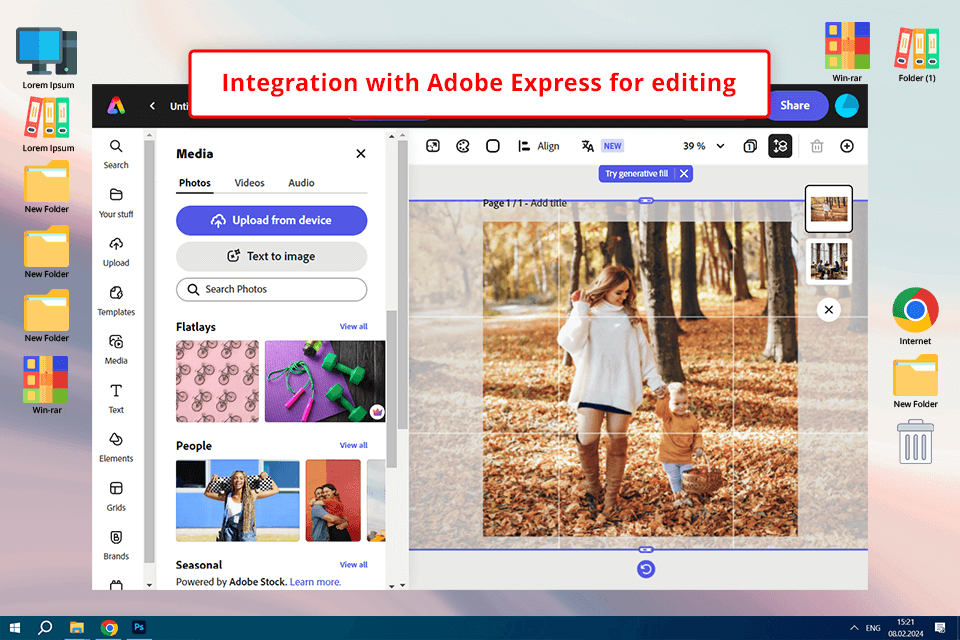
Task: Click the background shape square icon
Action: (x=493, y=146)
